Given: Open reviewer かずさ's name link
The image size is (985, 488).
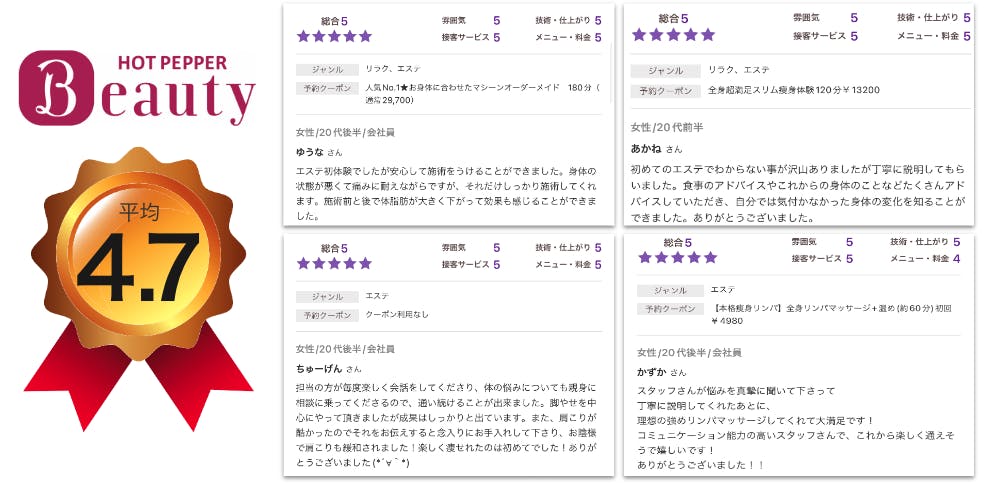Looking at the screenshot, I should coord(651,372).
